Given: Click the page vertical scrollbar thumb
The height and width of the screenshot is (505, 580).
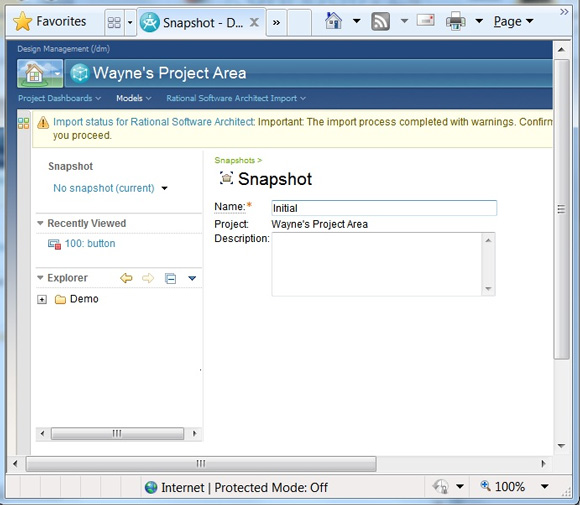Looking at the screenshot, I should point(561,209).
